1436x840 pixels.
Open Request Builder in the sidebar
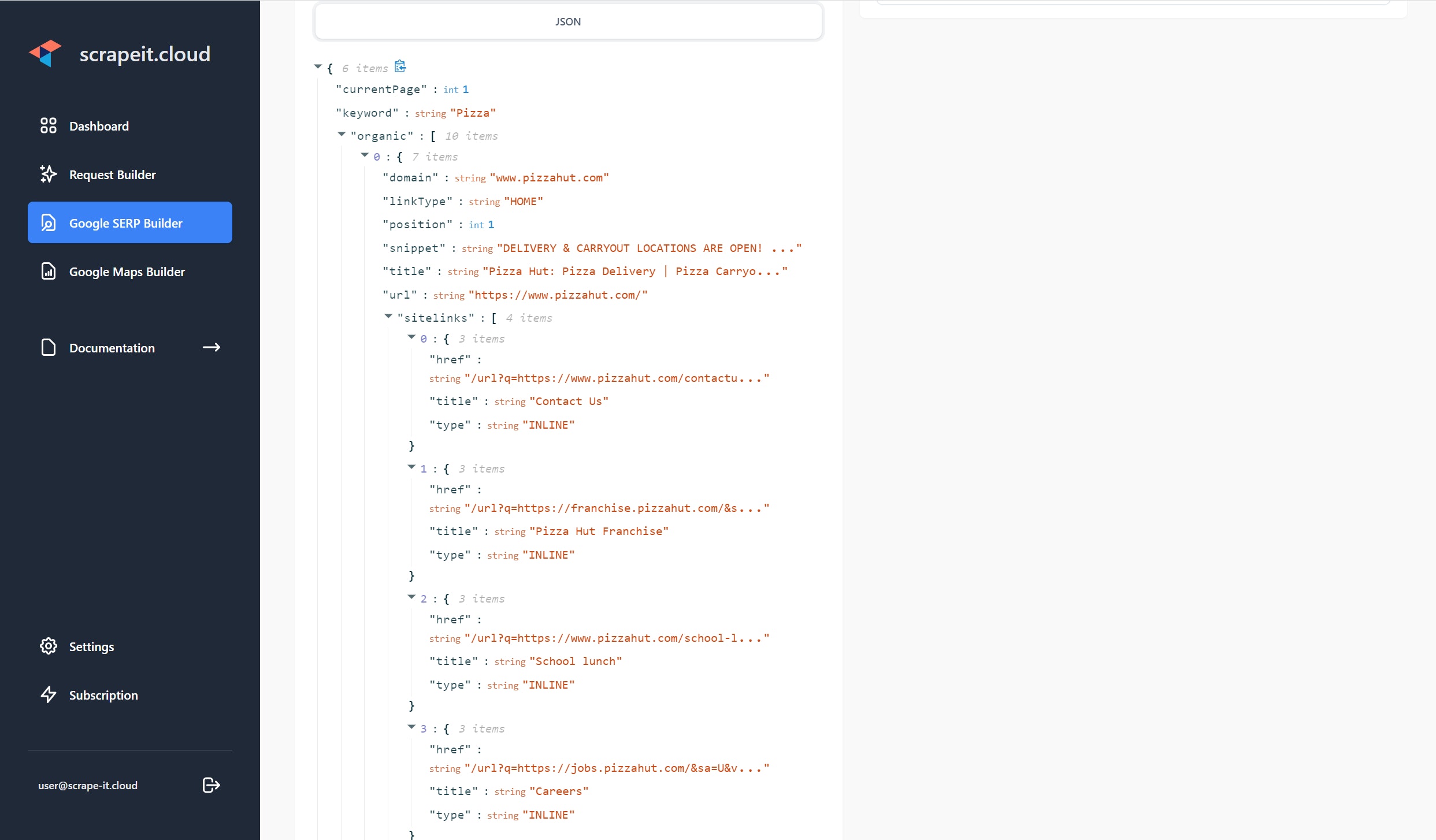coord(130,174)
